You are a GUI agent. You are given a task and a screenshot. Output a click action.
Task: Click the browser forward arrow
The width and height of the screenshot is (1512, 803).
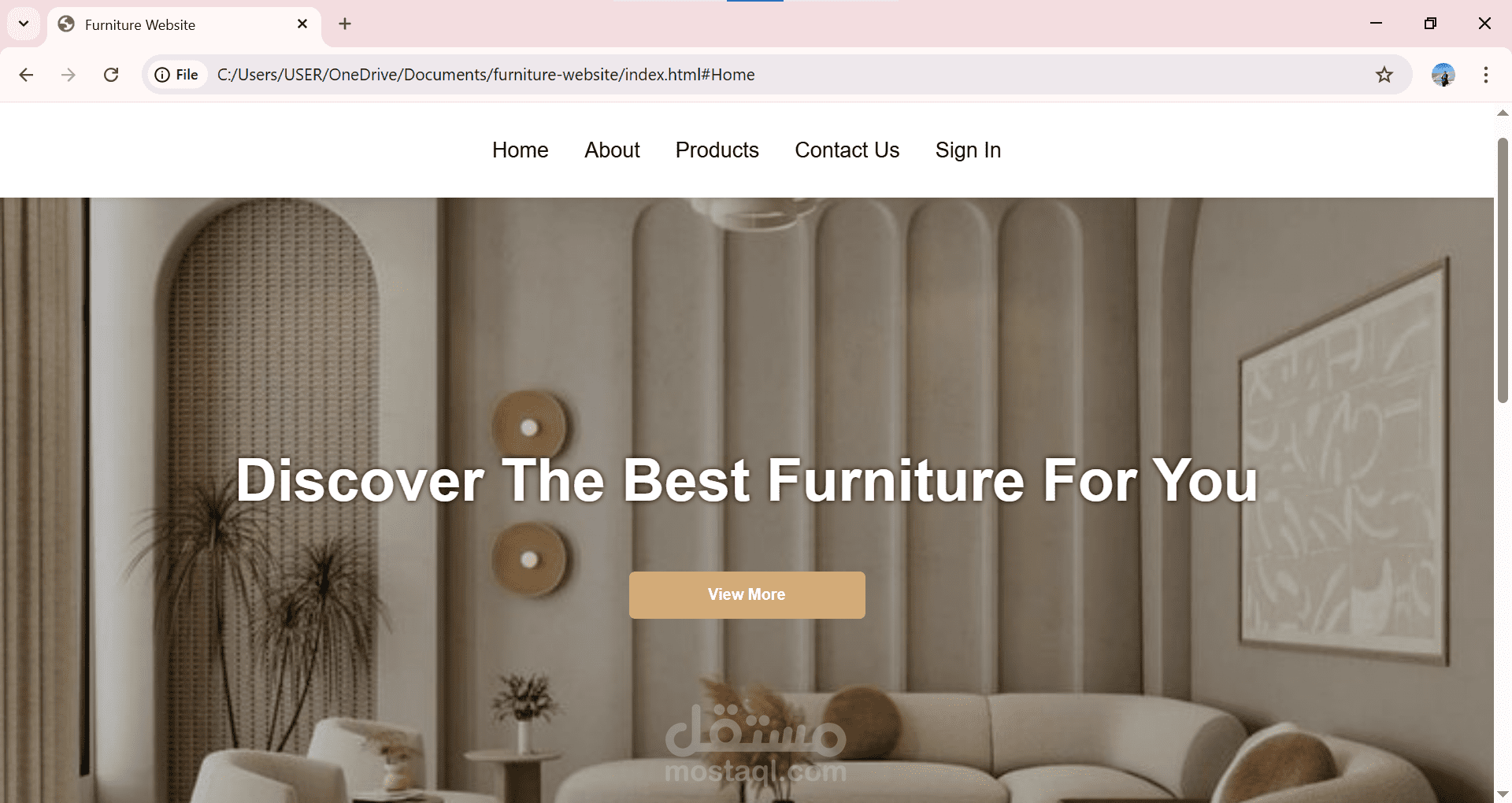(x=69, y=75)
